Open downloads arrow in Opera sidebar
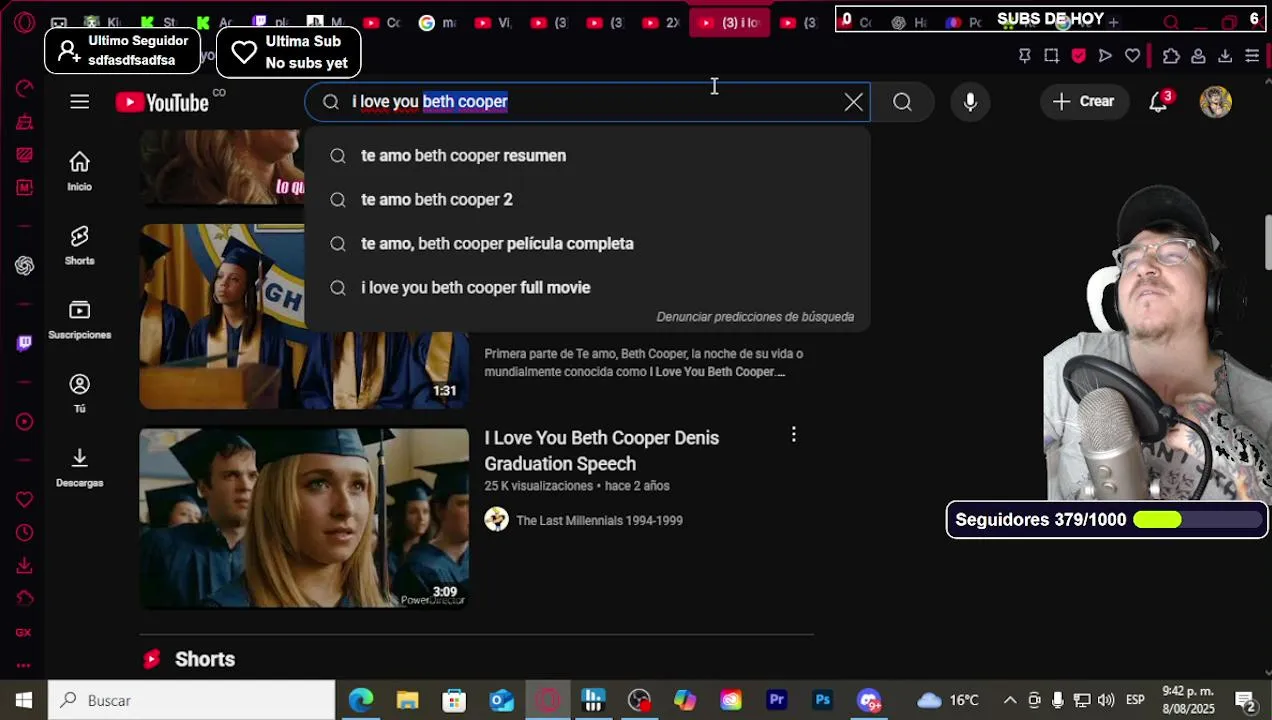The image size is (1272, 720). click(24, 567)
